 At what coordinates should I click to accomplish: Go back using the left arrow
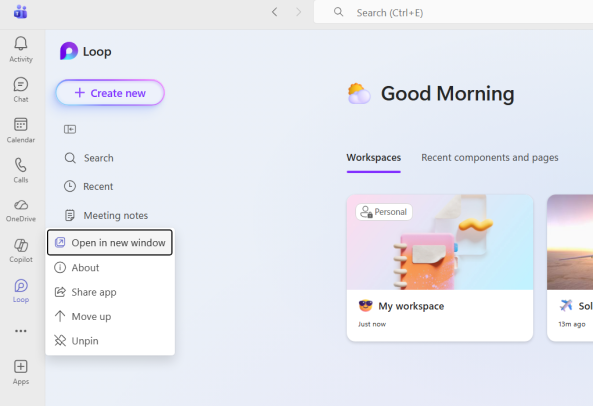point(275,12)
